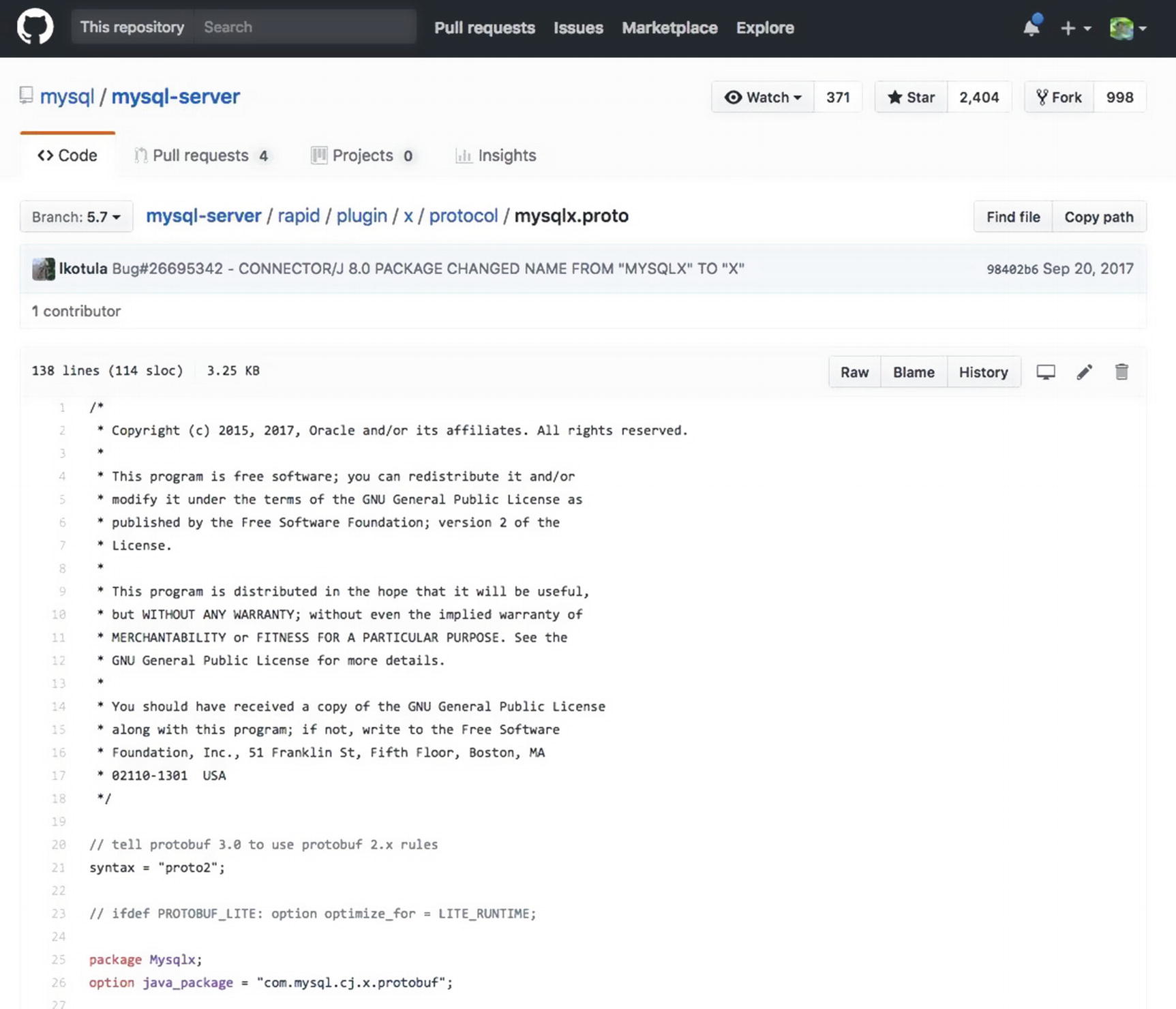The image size is (1176, 1009).
Task: Show the 1 contributor list
Action: tap(76, 311)
